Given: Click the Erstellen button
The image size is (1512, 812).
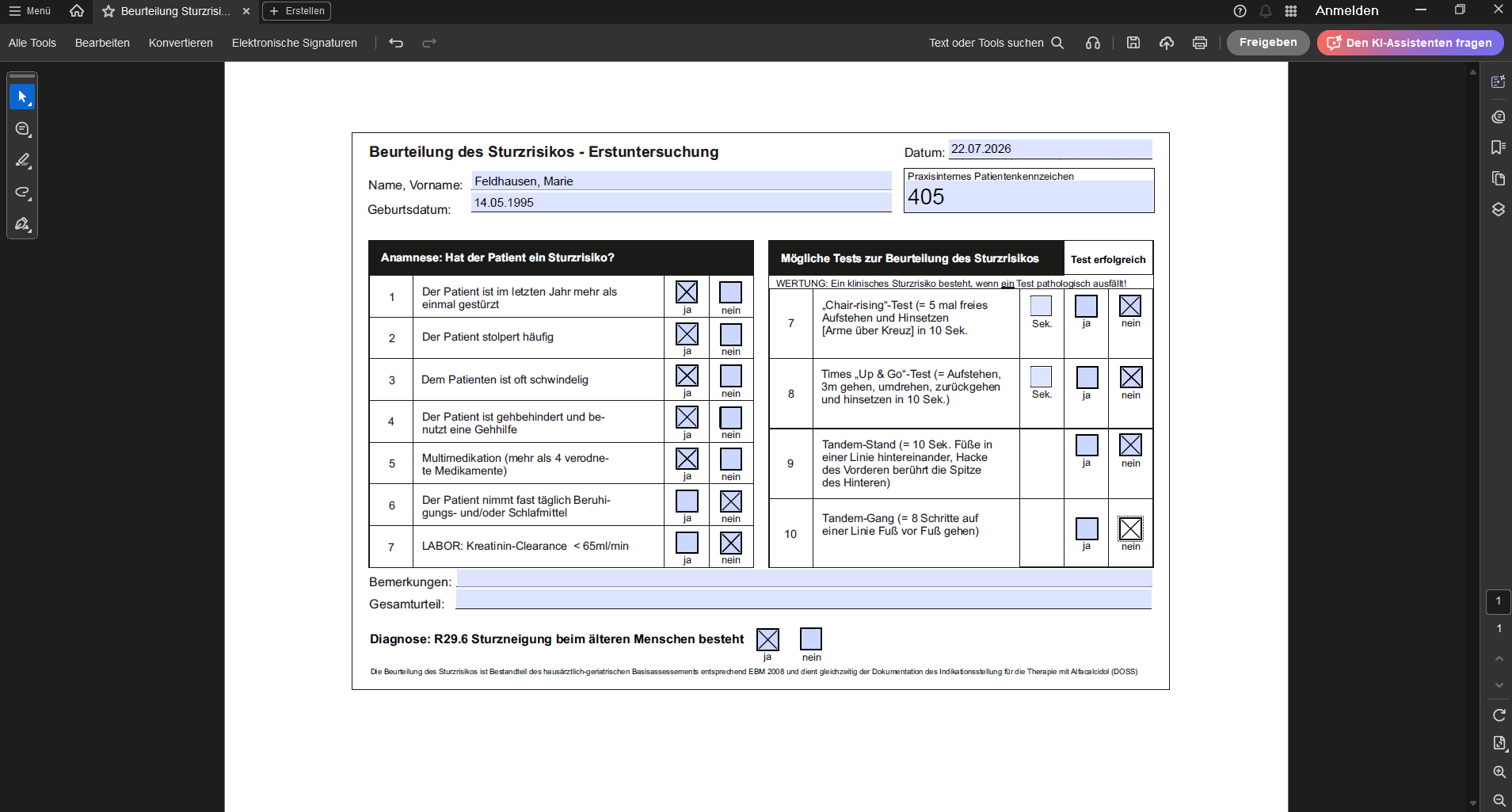Looking at the screenshot, I should click(x=297, y=11).
